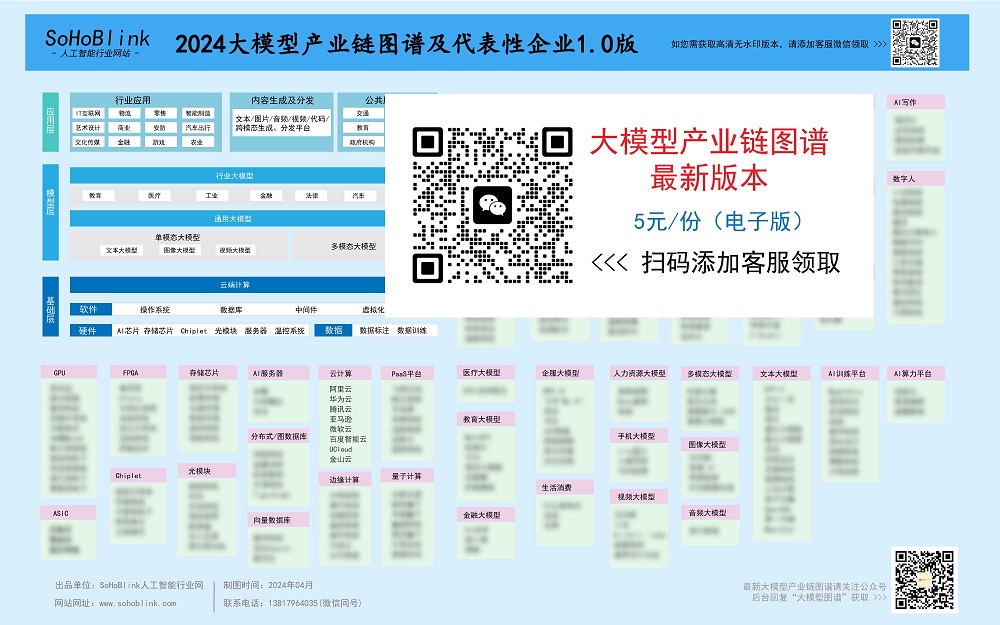Click the contact phone number 13817964035
The image size is (1000, 625).
click(293, 603)
